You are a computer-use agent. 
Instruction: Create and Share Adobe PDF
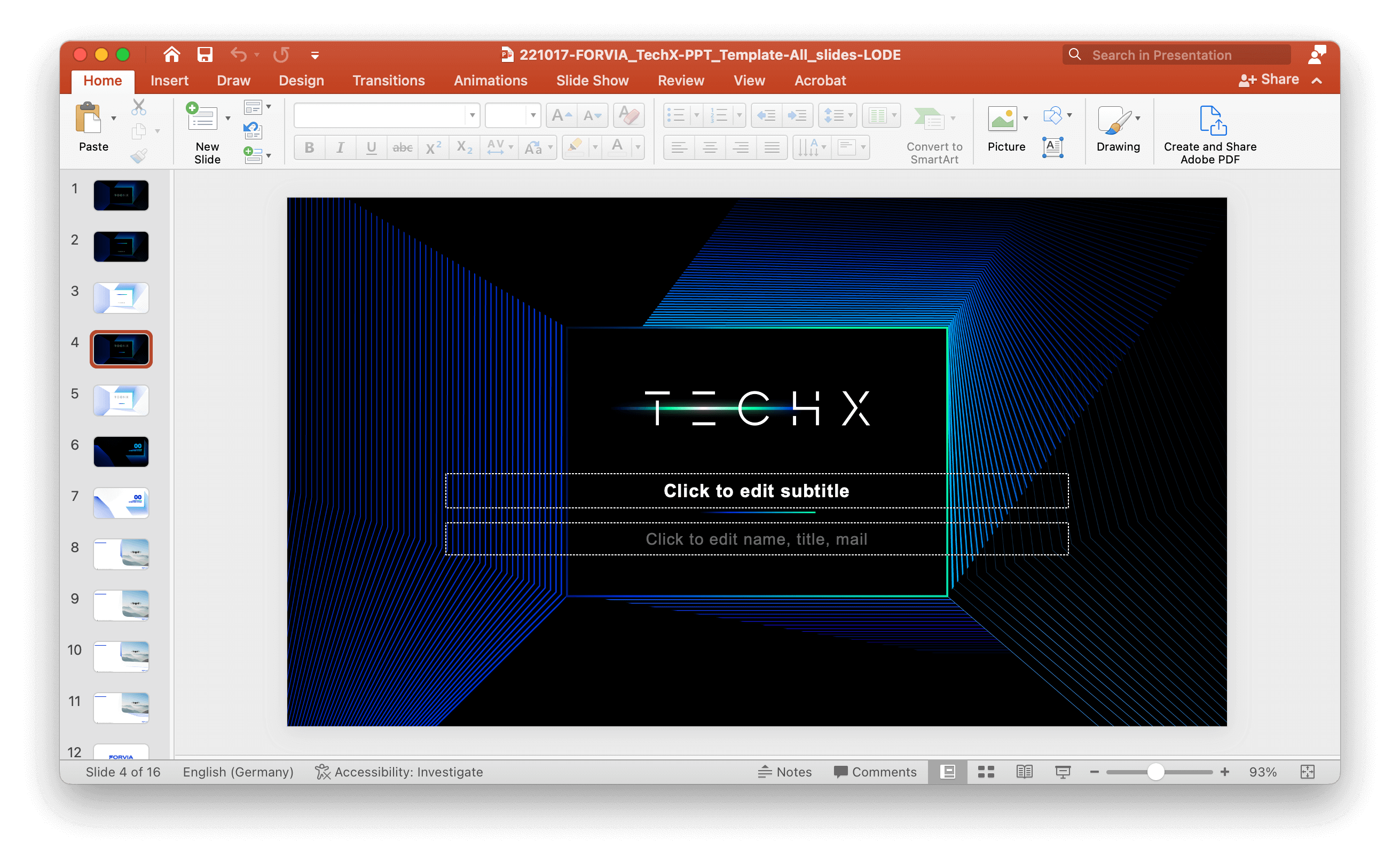point(1209,135)
